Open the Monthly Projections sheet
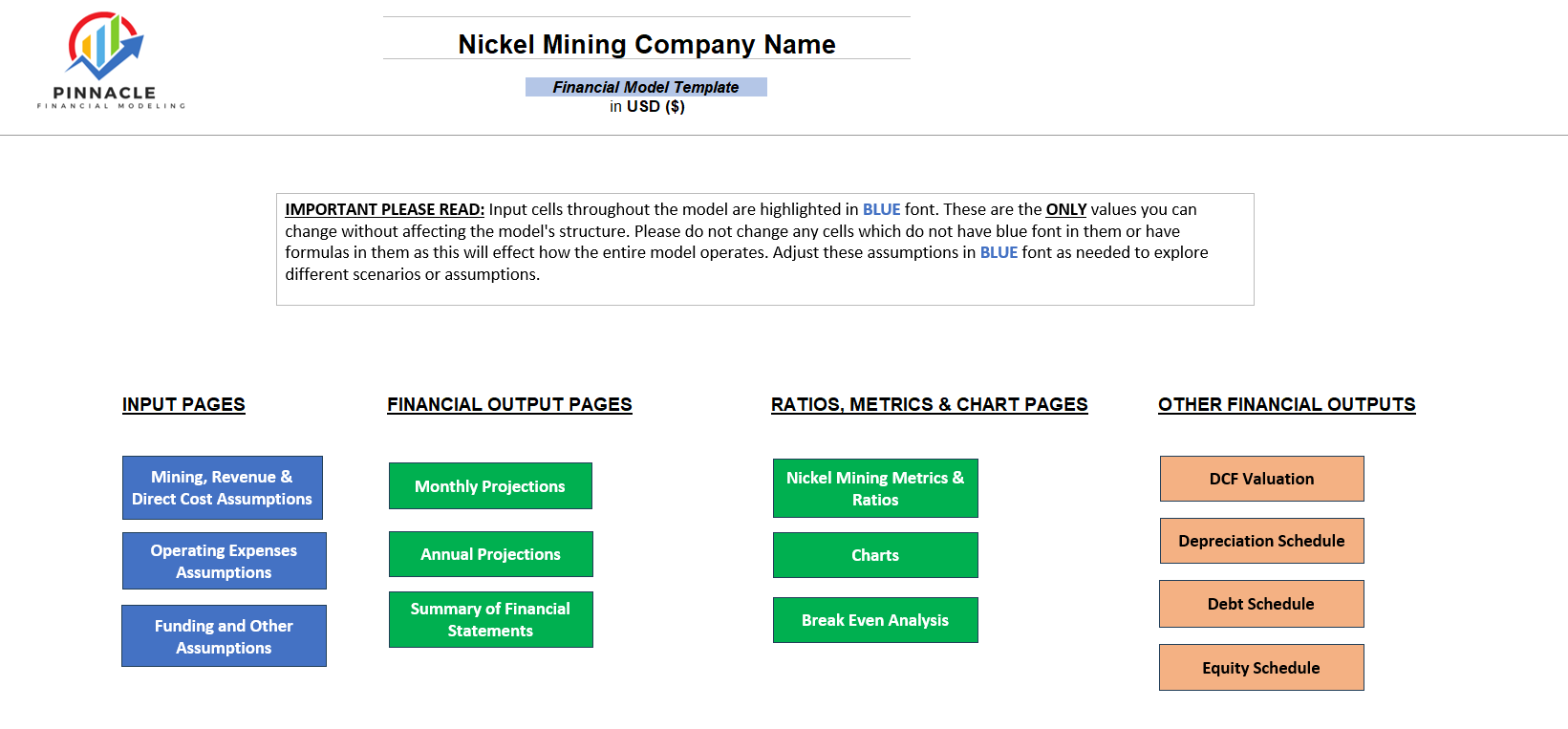Viewport: 1568px width, 729px height. pos(490,486)
